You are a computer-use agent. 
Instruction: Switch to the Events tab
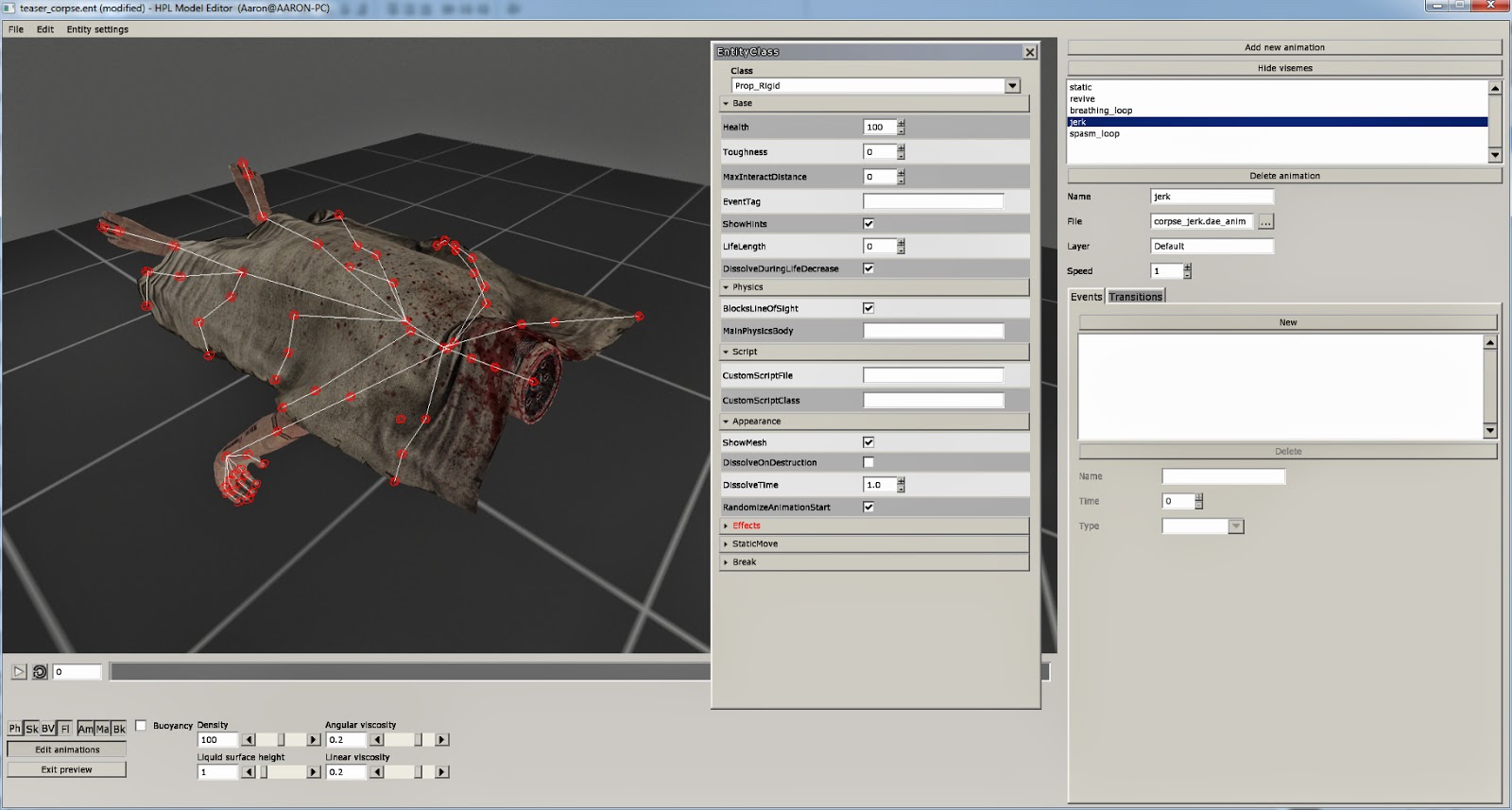click(x=1087, y=297)
